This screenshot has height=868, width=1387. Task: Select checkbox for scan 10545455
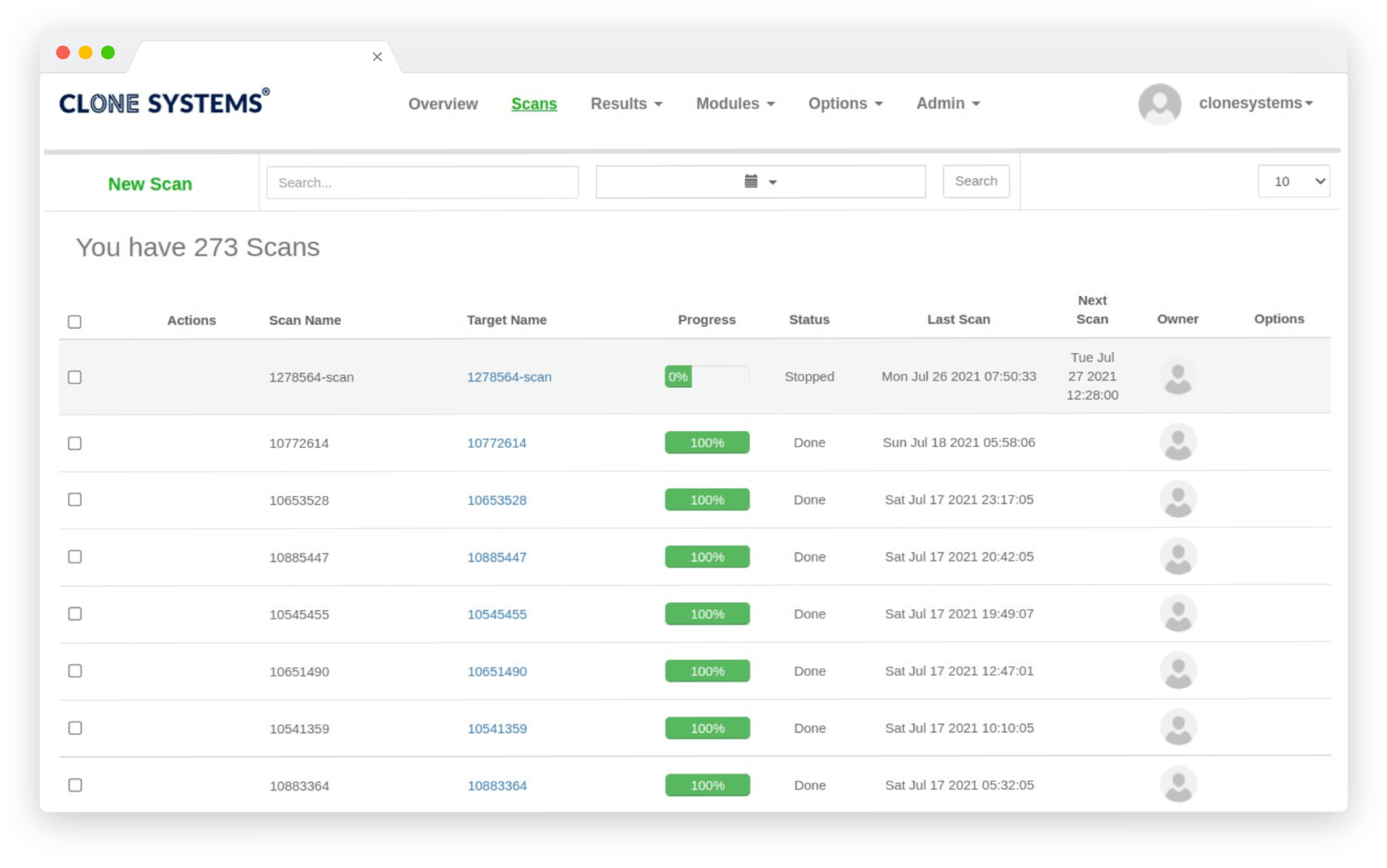tap(74, 614)
